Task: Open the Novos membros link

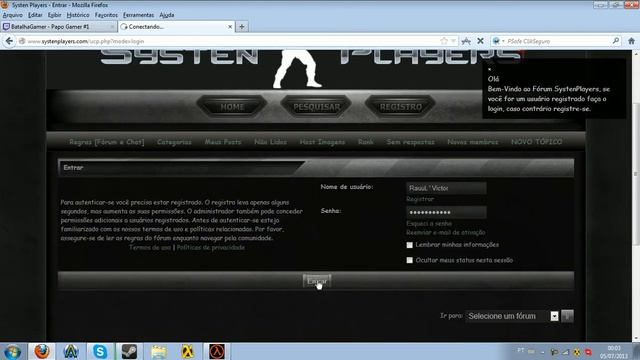Action: point(473,142)
